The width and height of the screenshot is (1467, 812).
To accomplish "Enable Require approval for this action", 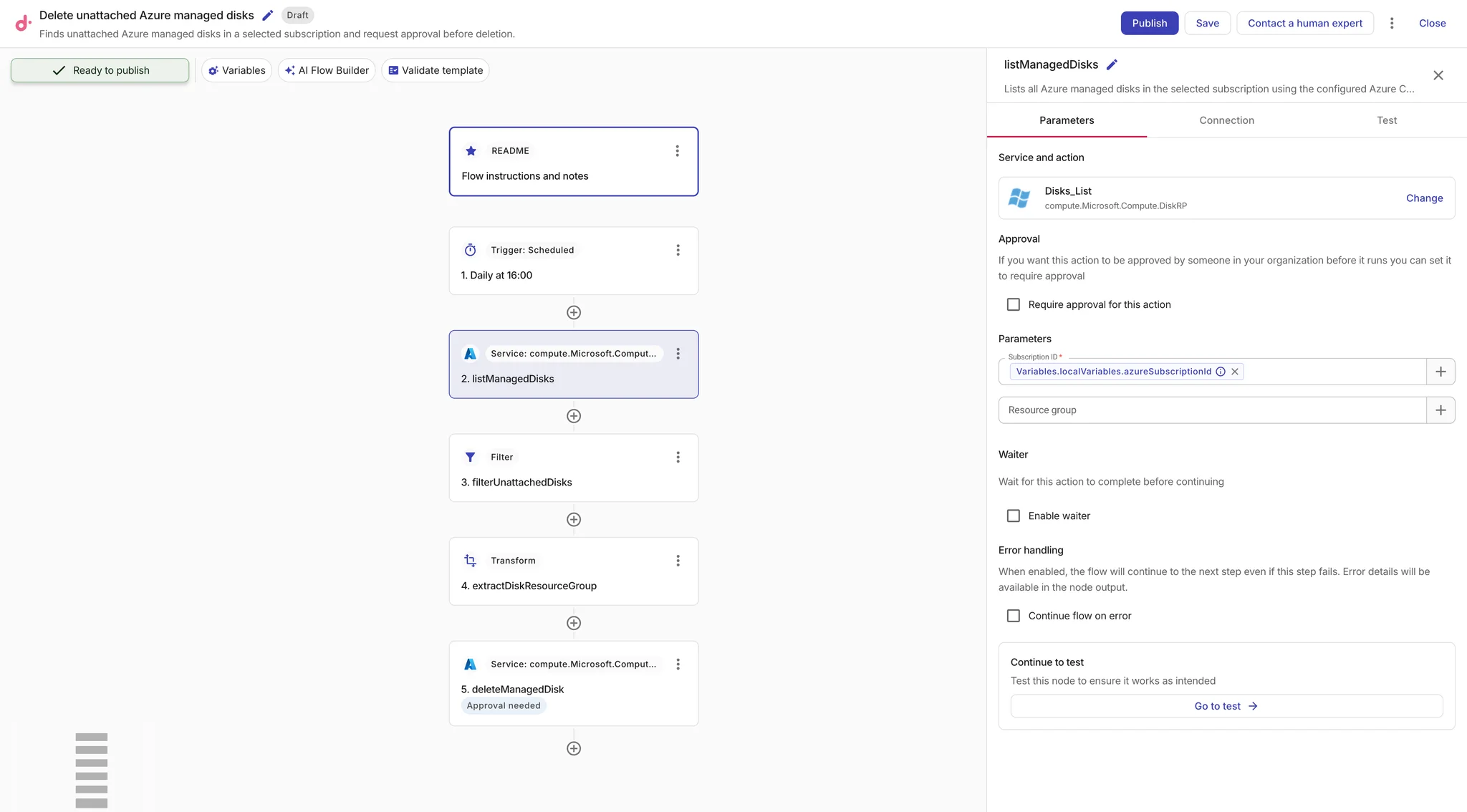I will click(x=1014, y=304).
